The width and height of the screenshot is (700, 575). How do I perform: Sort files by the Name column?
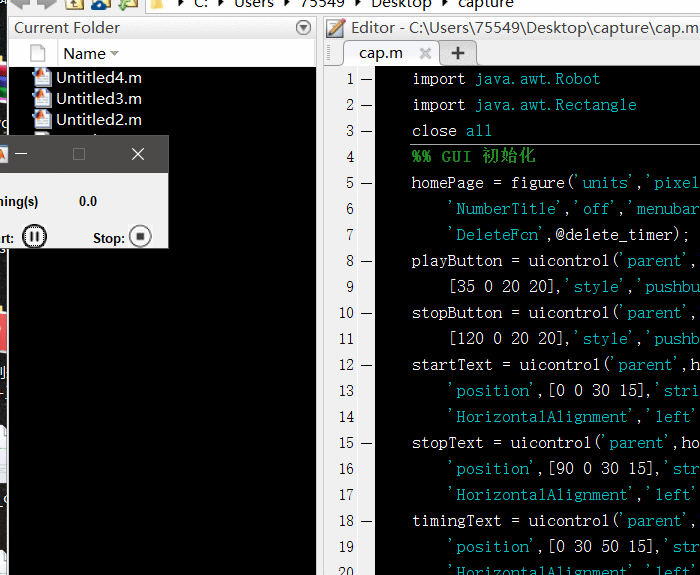(x=91, y=54)
